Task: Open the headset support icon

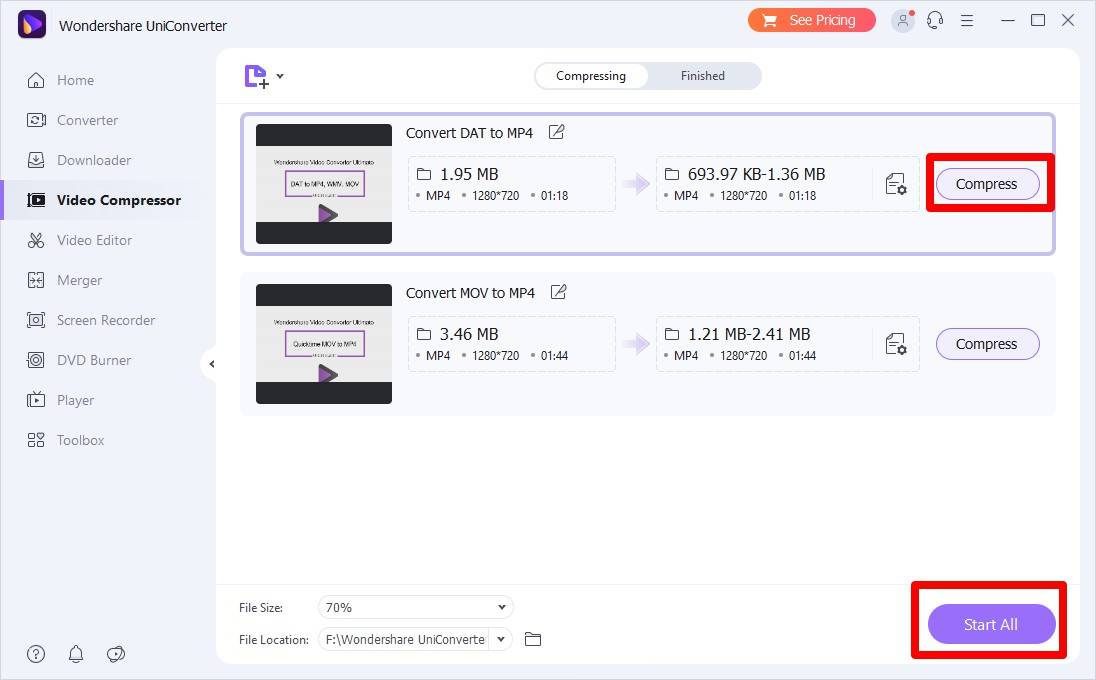Action: click(935, 21)
